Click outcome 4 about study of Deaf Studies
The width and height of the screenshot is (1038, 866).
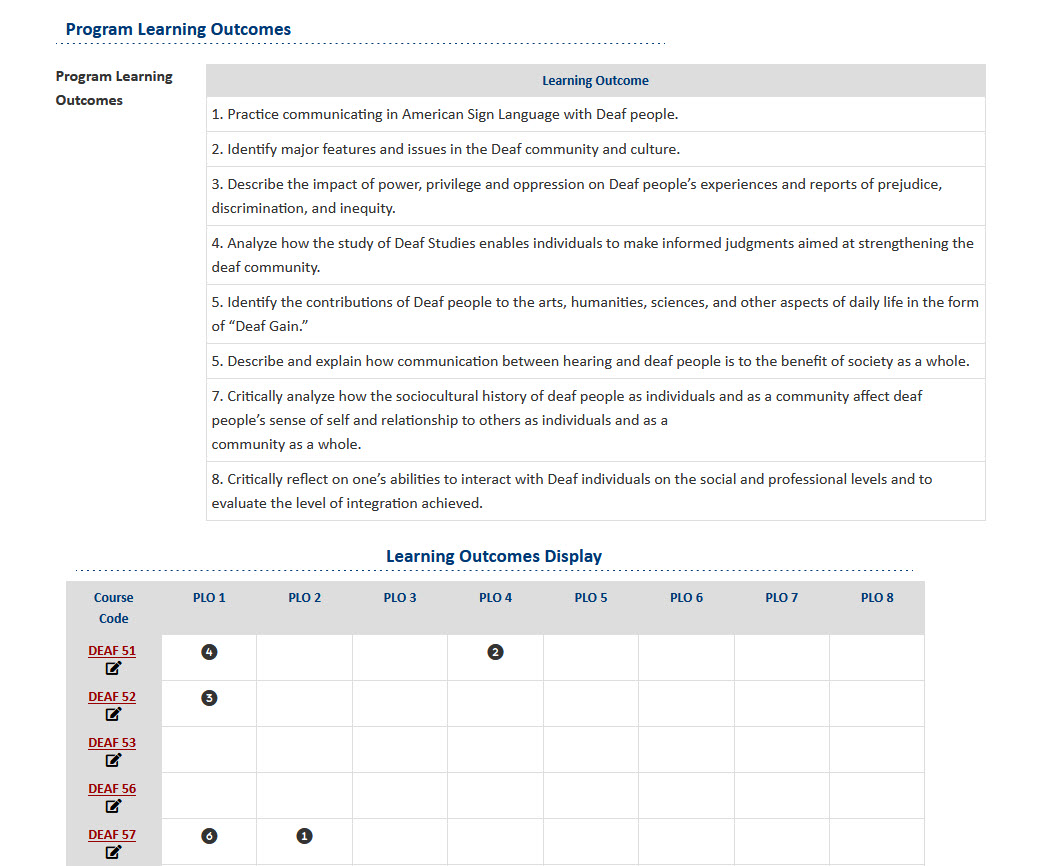[x=595, y=255]
